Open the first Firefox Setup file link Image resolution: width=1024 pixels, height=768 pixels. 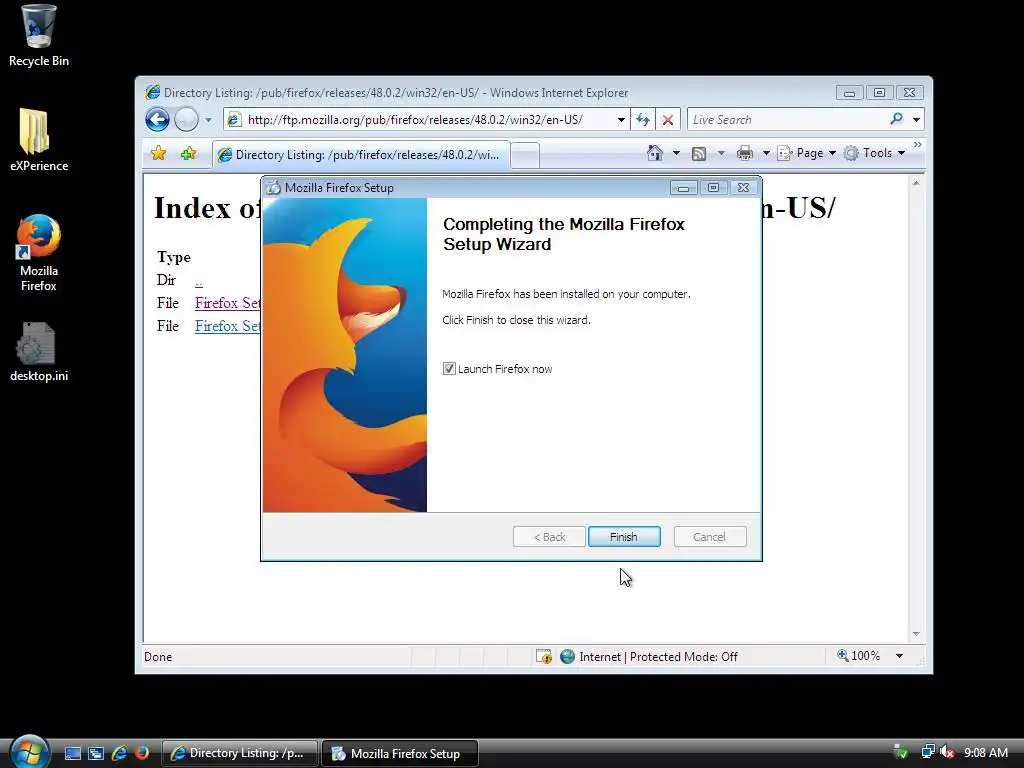click(x=227, y=303)
